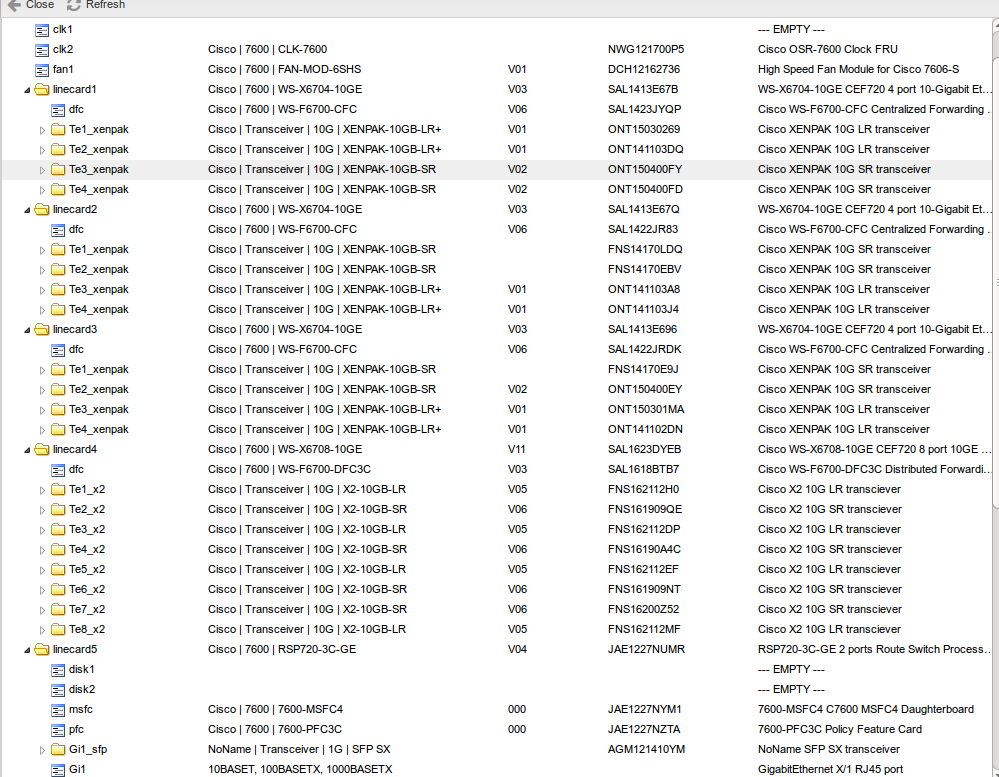The height and width of the screenshot is (777, 999).
Task: Click the linecard3 folder icon
Action: coord(42,329)
